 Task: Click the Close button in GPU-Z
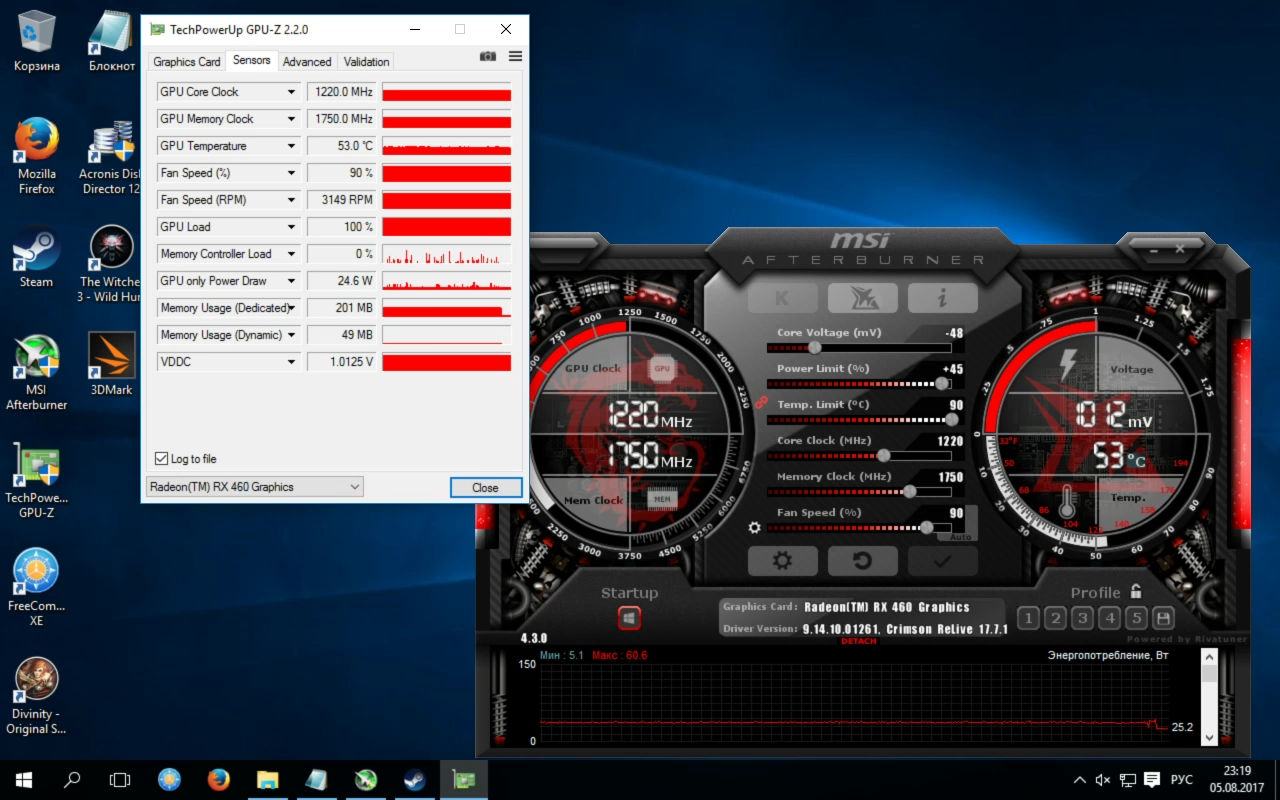pyautogui.click(x=485, y=488)
